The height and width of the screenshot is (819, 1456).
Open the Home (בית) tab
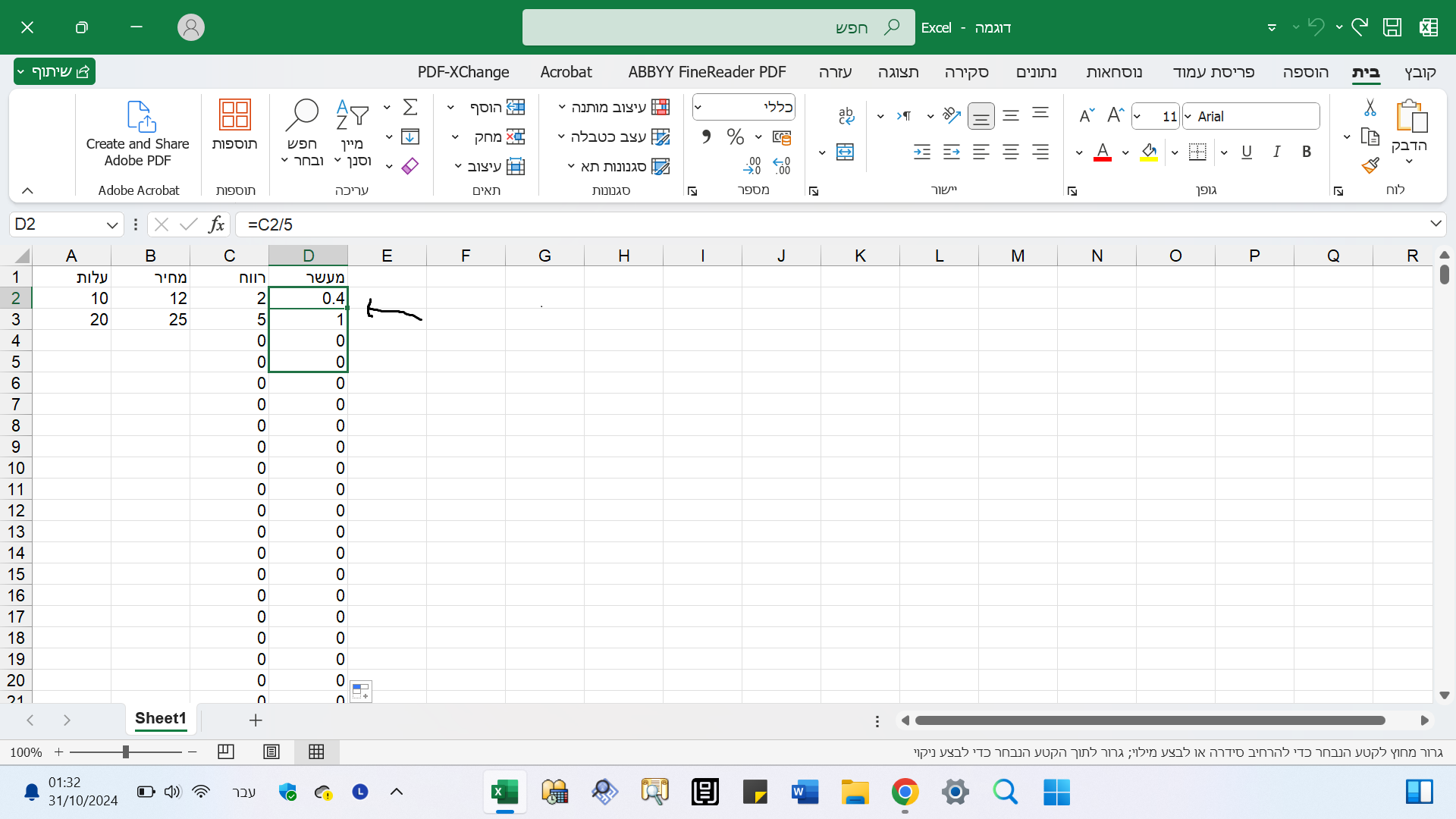pyautogui.click(x=1366, y=72)
